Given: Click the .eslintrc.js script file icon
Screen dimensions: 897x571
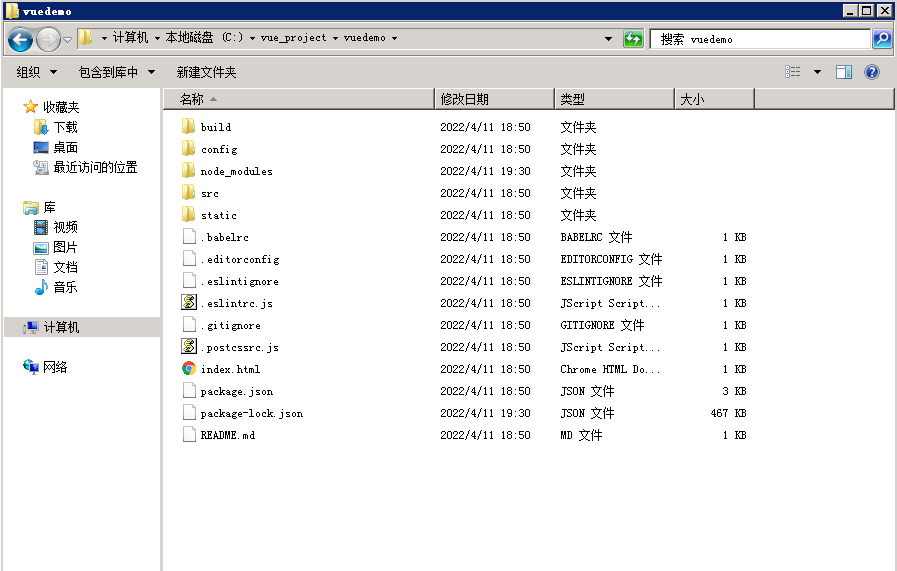Looking at the screenshot, I should (189, 302).
